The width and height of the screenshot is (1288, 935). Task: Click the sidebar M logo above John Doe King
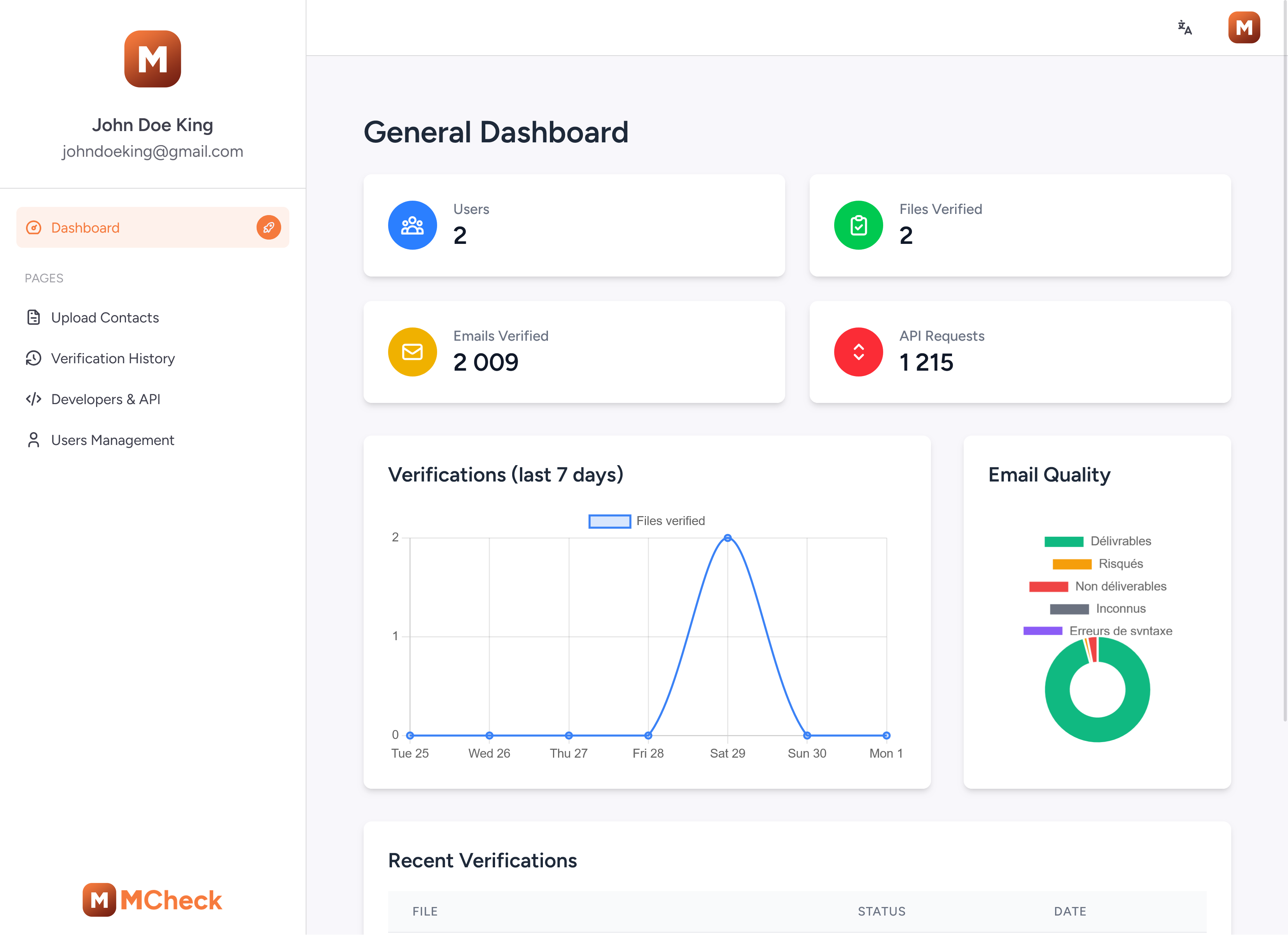point(152,58)
